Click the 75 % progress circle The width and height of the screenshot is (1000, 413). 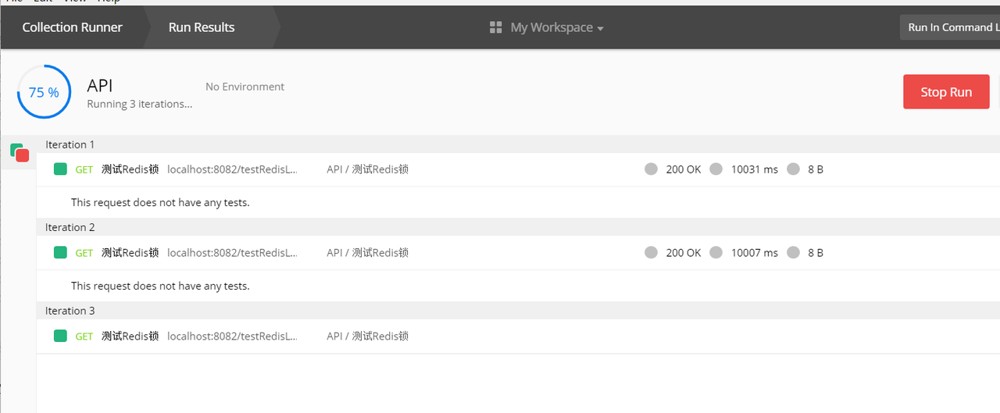44,92
